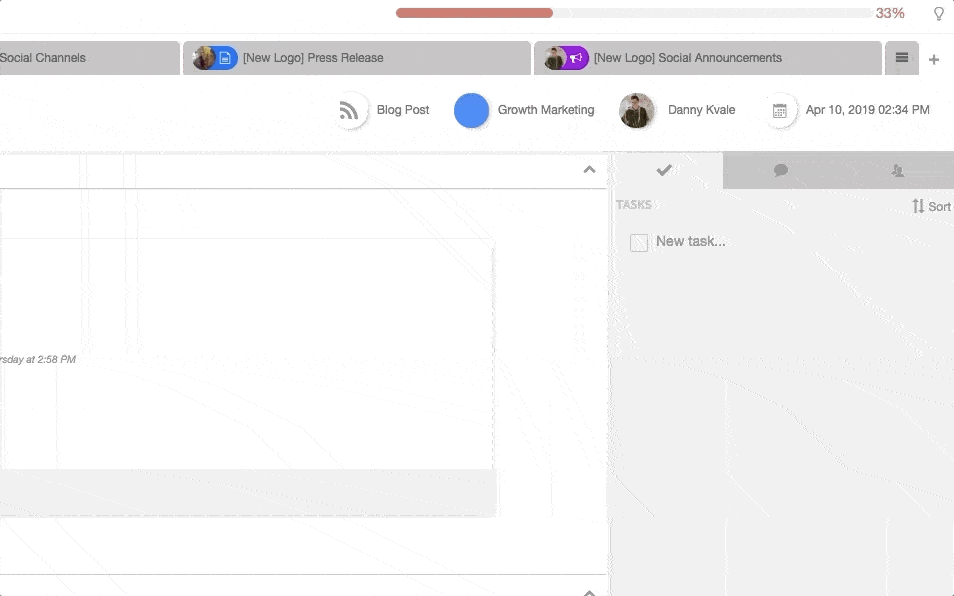The width and height of the screenshot is (954, 596).
Task: Click the TASKS heading text
Action: (x=633, y=205)
